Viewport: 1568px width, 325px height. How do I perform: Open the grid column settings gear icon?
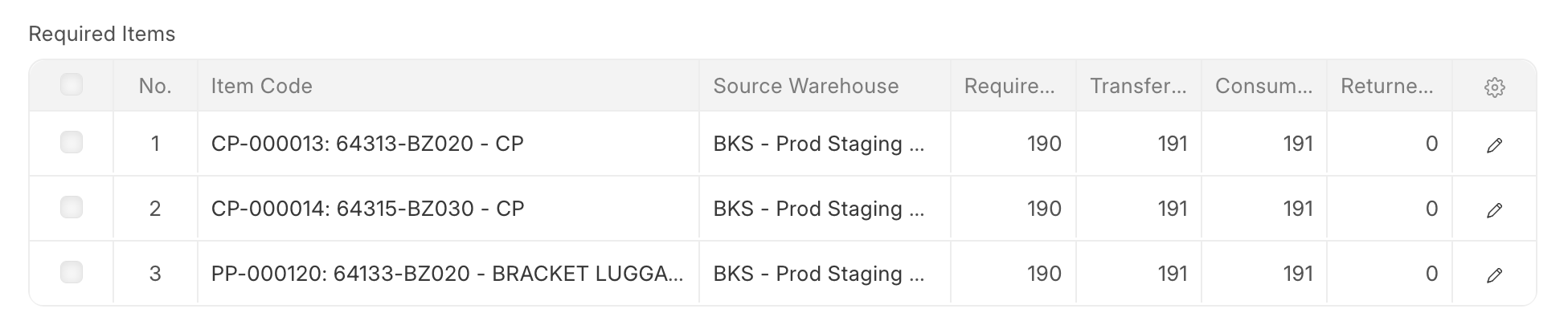1494,87
